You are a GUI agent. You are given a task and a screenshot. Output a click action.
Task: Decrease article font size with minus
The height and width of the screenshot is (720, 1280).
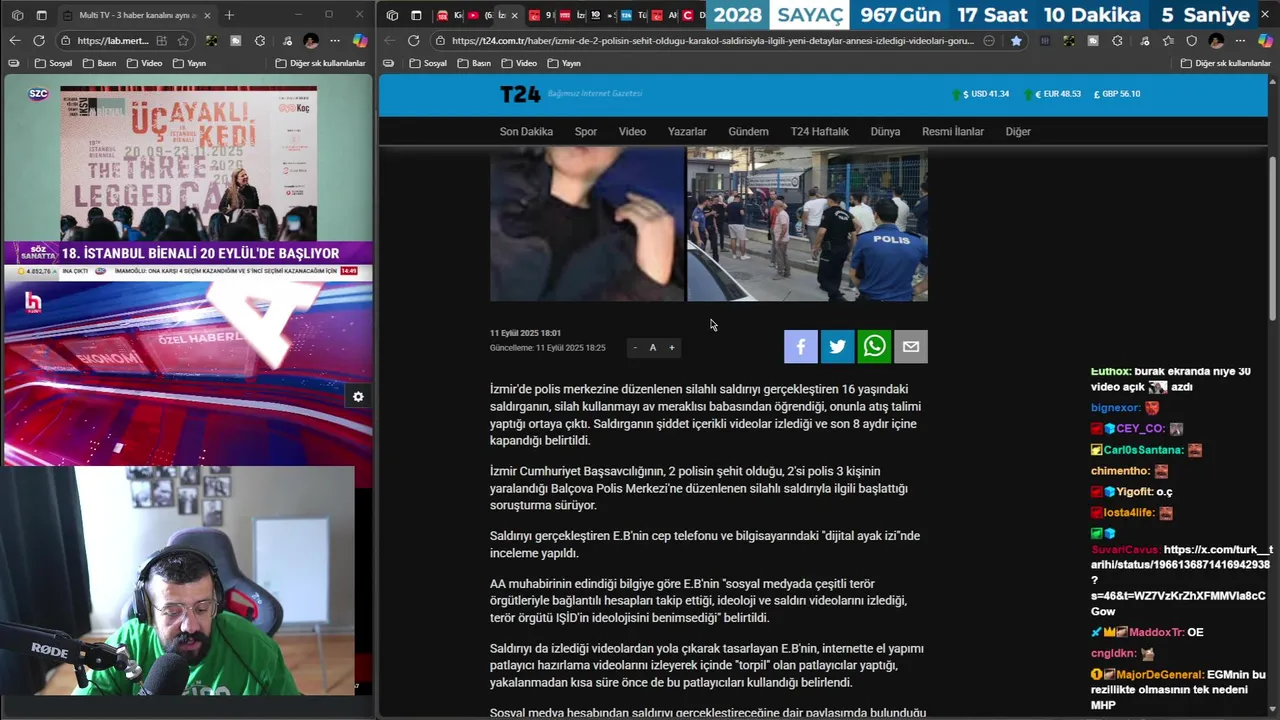[634, 347]
